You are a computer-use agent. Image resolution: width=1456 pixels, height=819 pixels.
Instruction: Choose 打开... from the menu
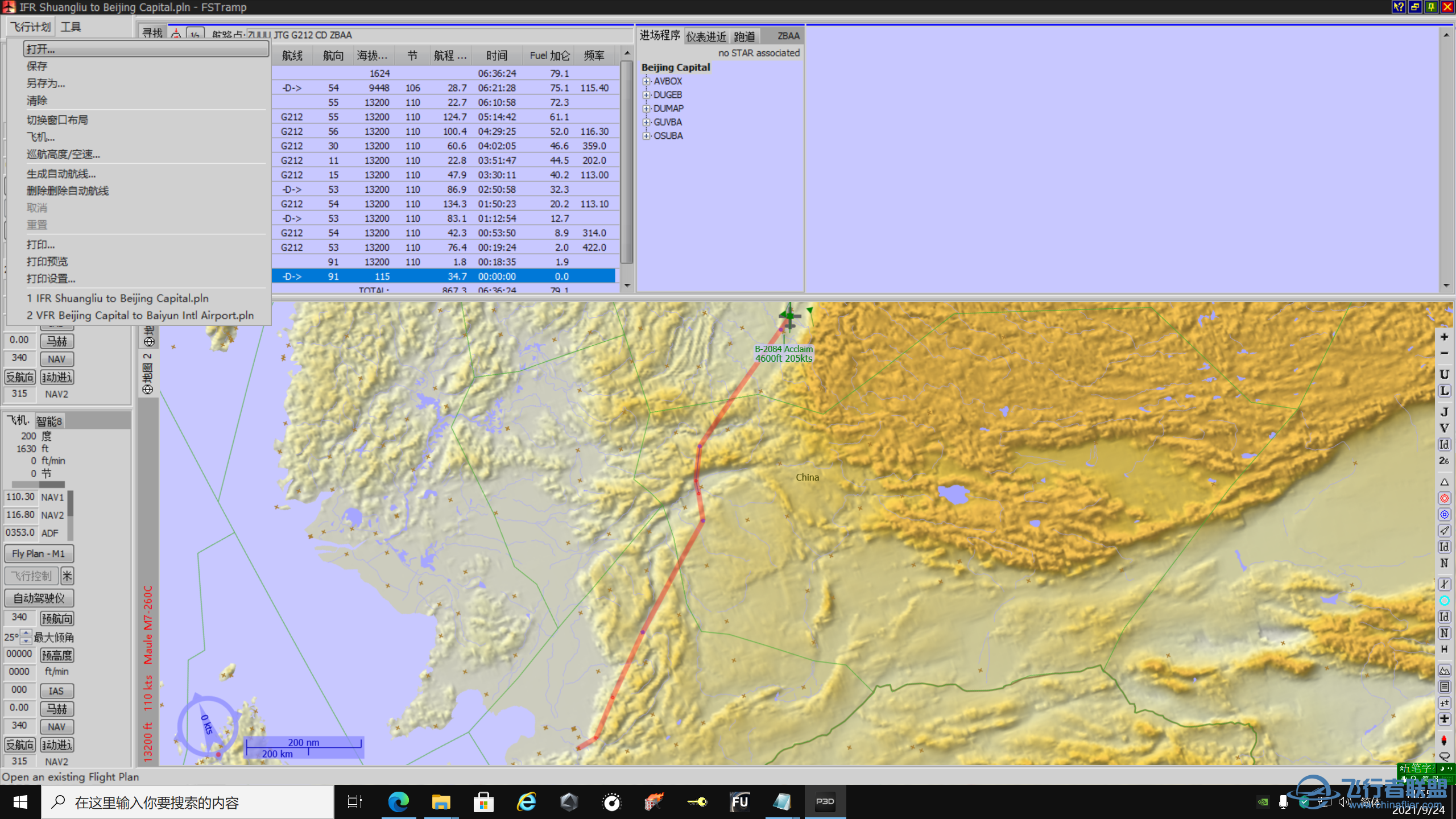click(146, 49)
